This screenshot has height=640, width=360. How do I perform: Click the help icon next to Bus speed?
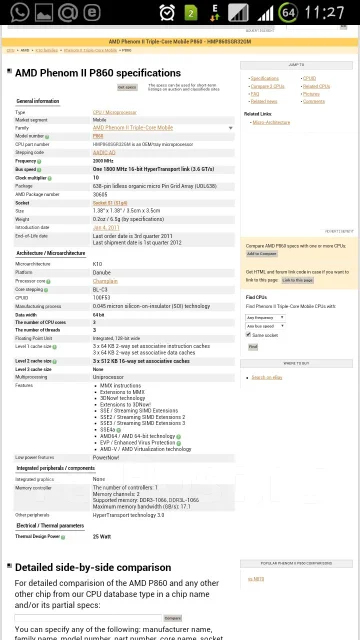tap(39, 169)
